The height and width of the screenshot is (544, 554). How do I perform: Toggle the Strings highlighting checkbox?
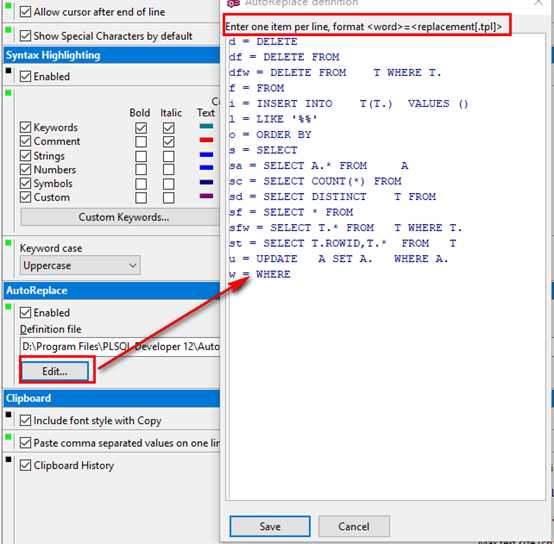point(25,155)
